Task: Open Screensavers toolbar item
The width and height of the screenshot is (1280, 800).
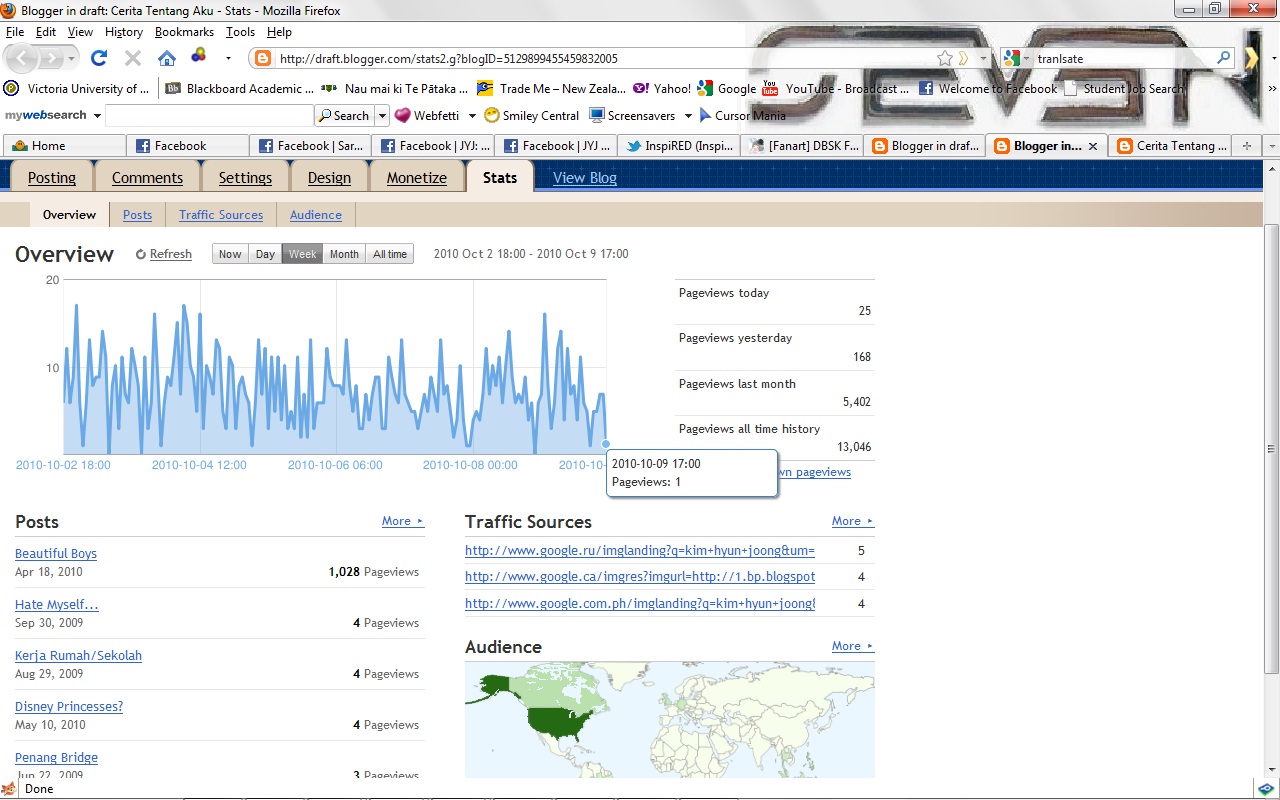Action: pyautogui.click(x=632, y=115)
